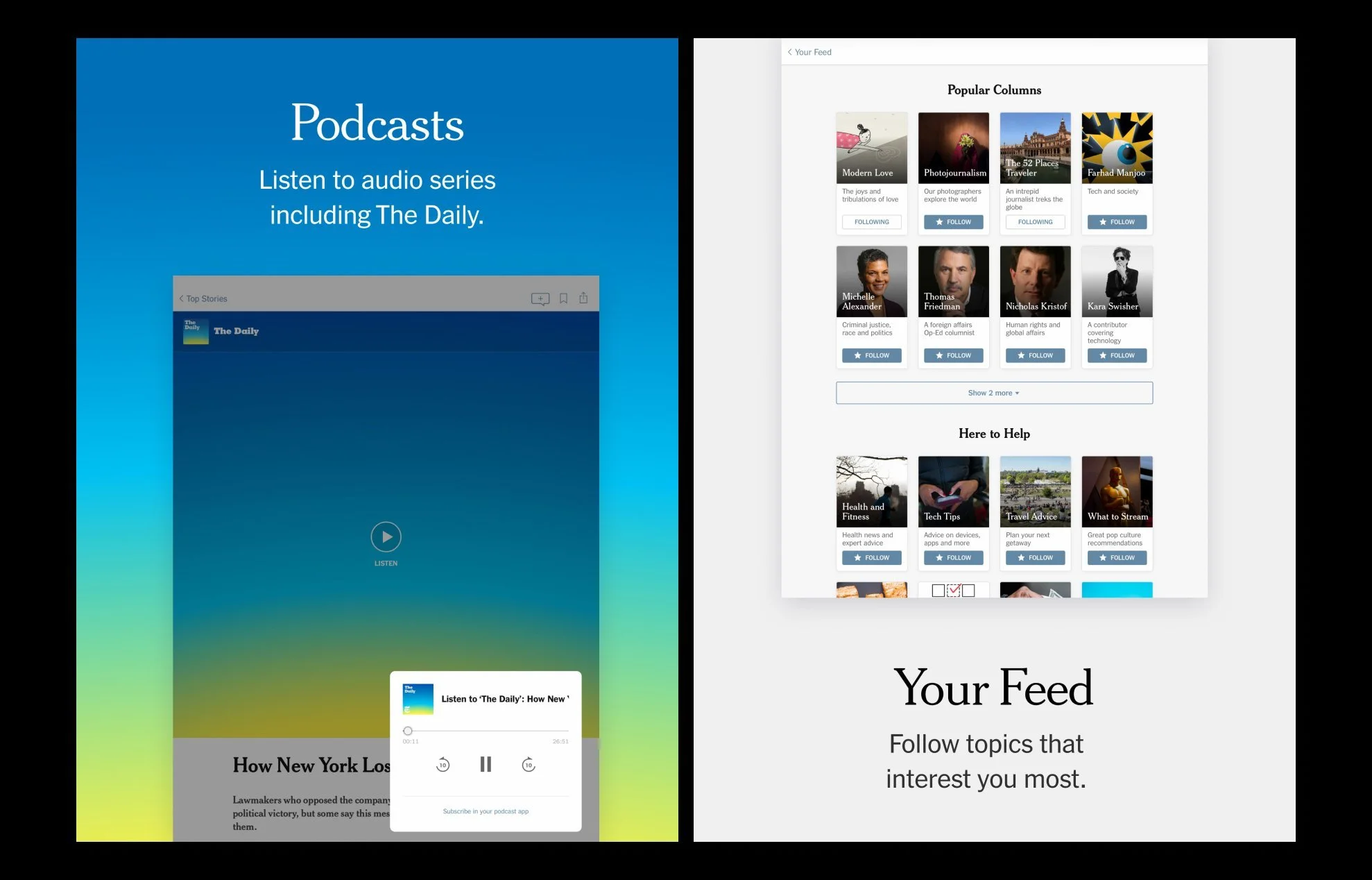The height and width of the screenshot is (880, 1372).
Task: Bookmark the article using the save icon
Action: pos(564,298)
